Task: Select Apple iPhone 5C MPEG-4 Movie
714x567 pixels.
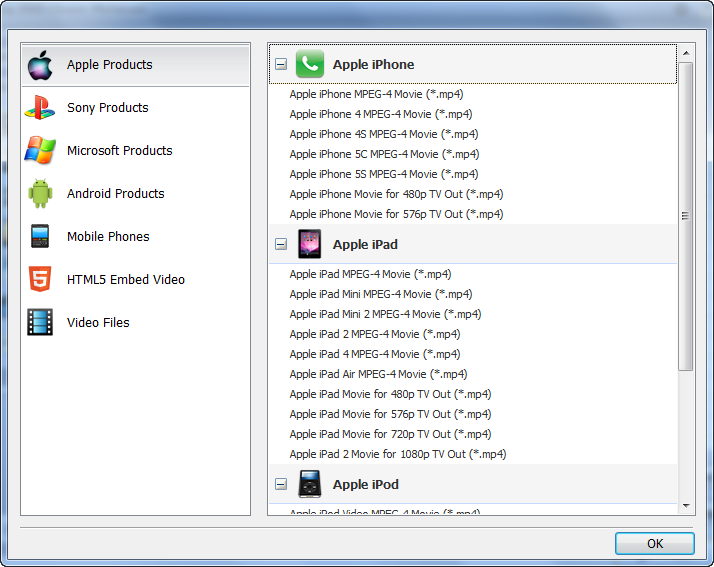Action: [384, 154]
